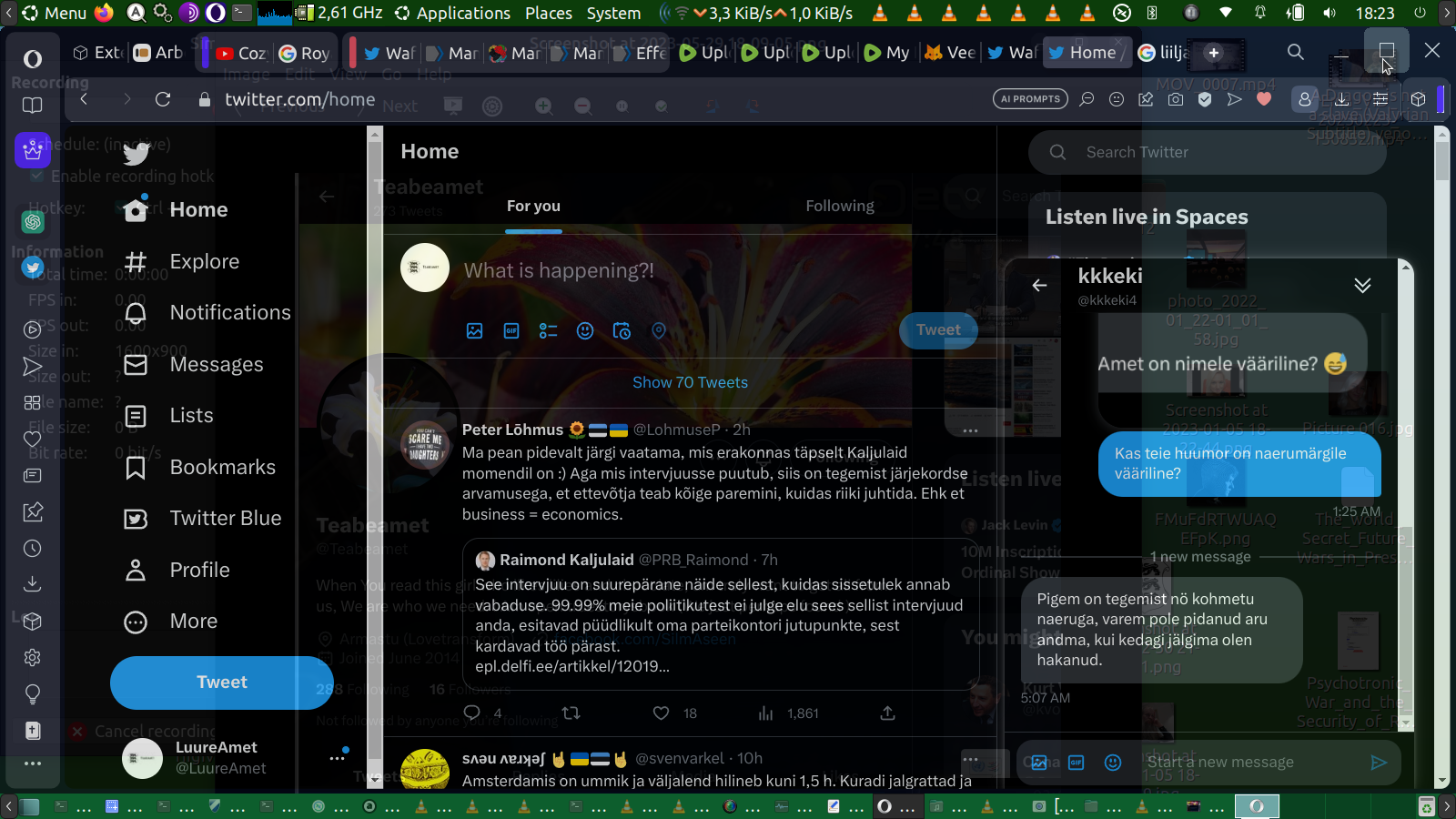Open the Opera main menu logo

tap(33, 59)
